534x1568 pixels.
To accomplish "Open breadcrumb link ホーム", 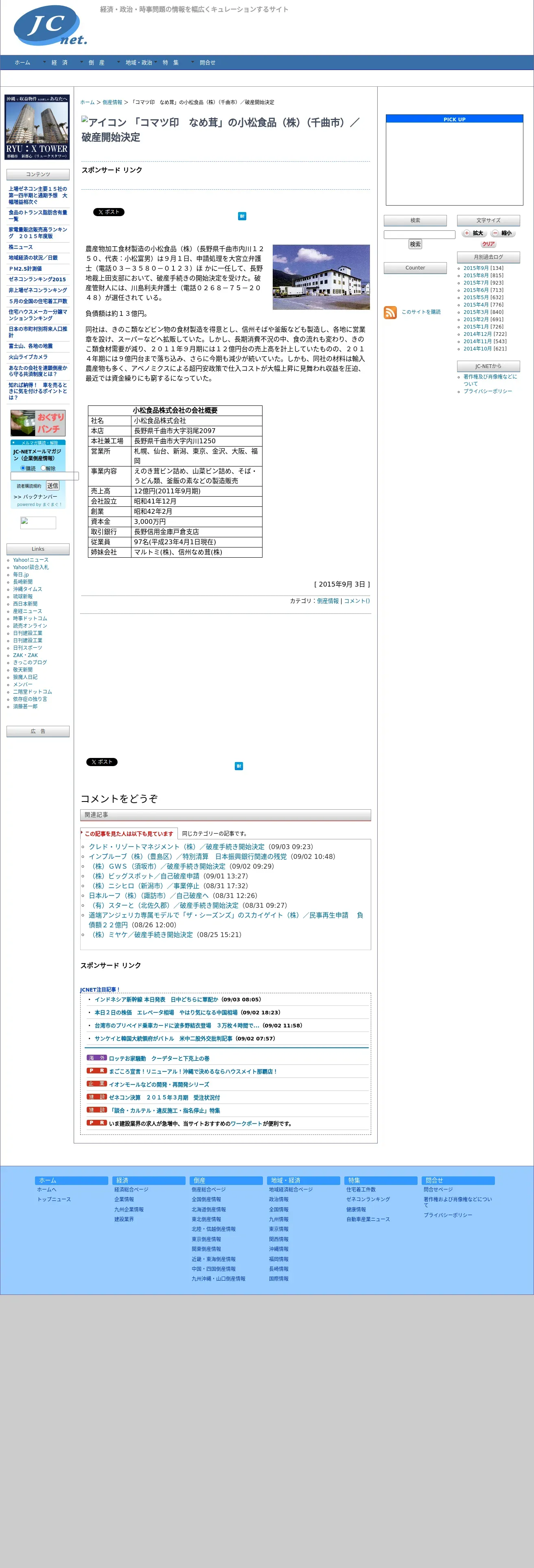I will (87, 102).
